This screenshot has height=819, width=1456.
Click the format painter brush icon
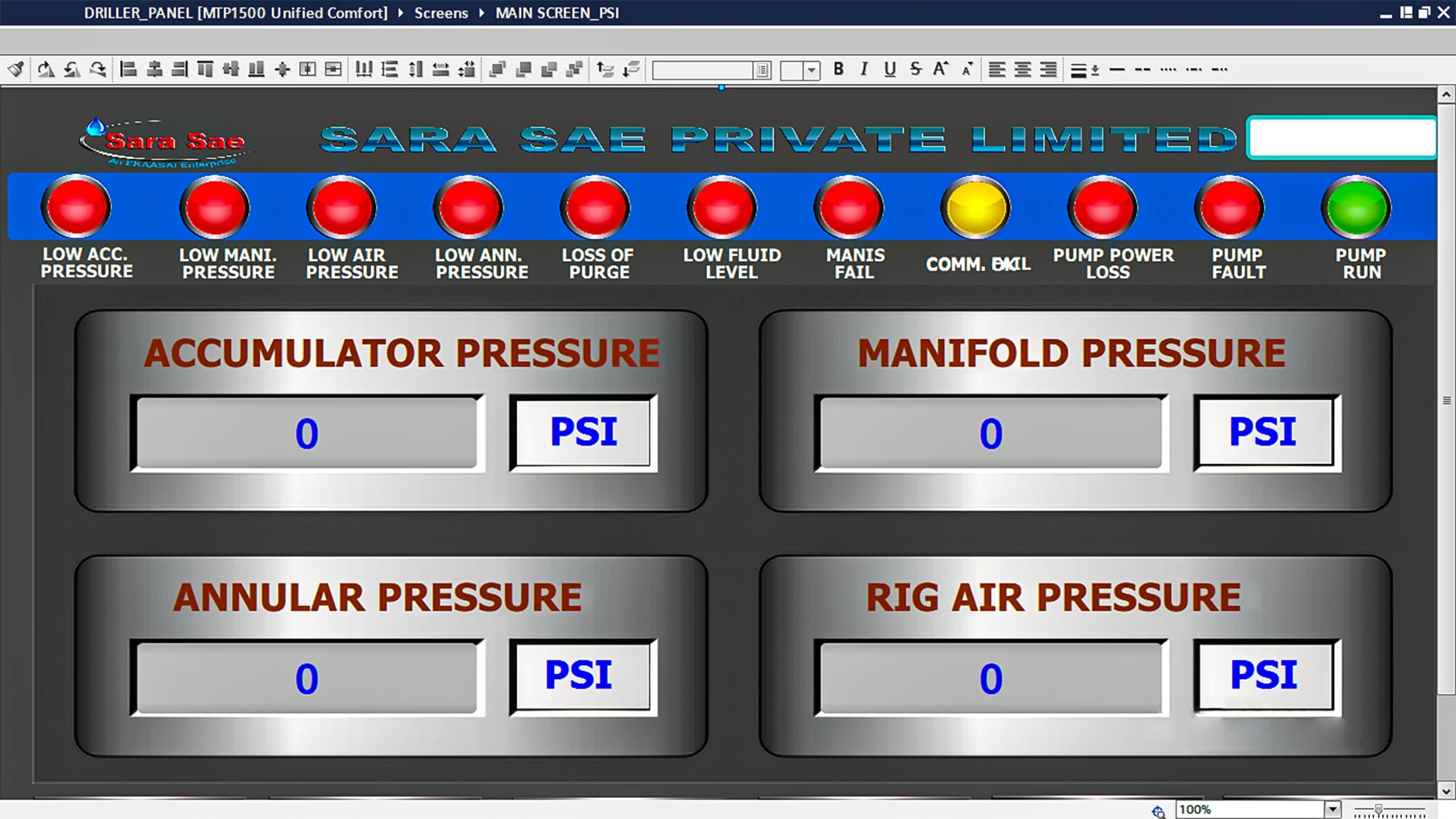(16, 69)
